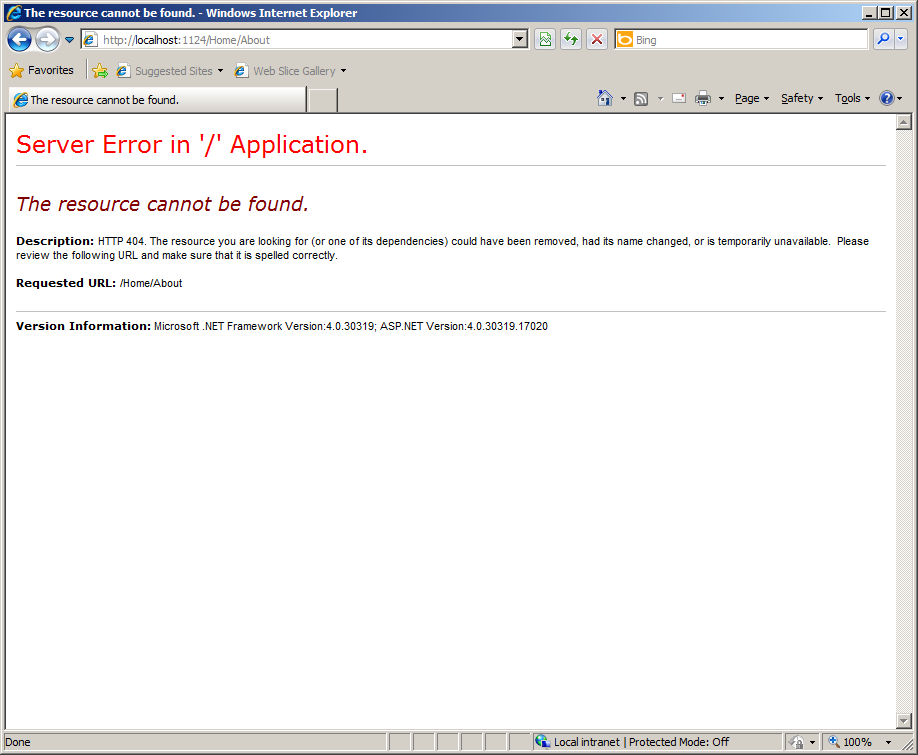Open the recent pages dropdown arrow
The image size is (918, 755).
pos(69,40)
